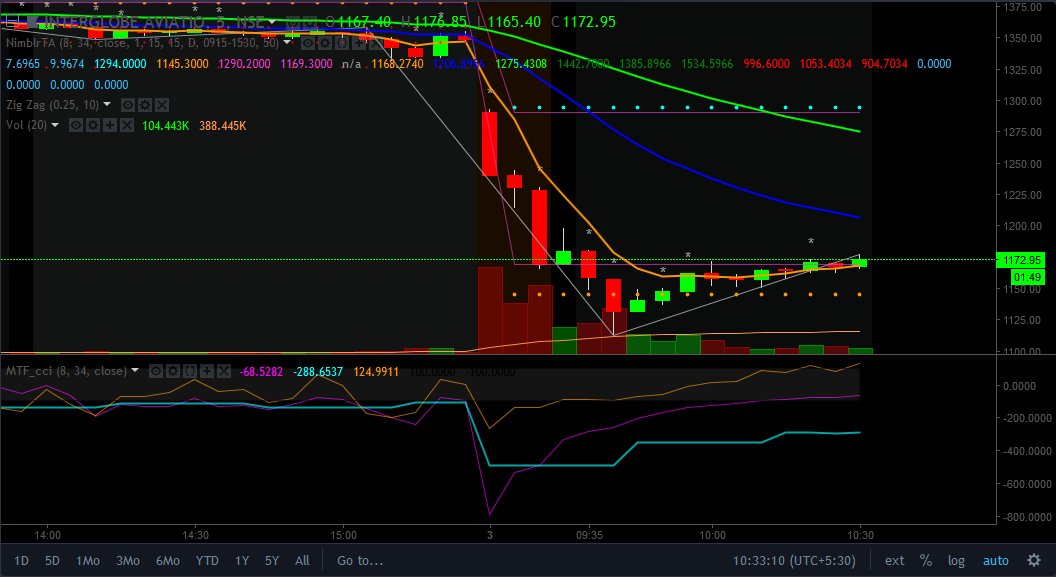The image size is (1056, 577).
Task: Expand the Vol (20) dropdown arrow
Action: [55, 125]
